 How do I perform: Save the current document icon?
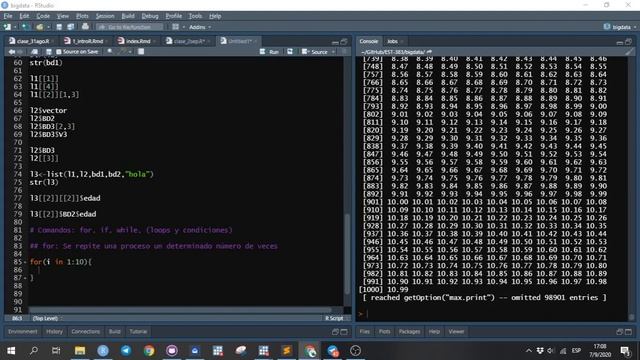pos(59,27)
